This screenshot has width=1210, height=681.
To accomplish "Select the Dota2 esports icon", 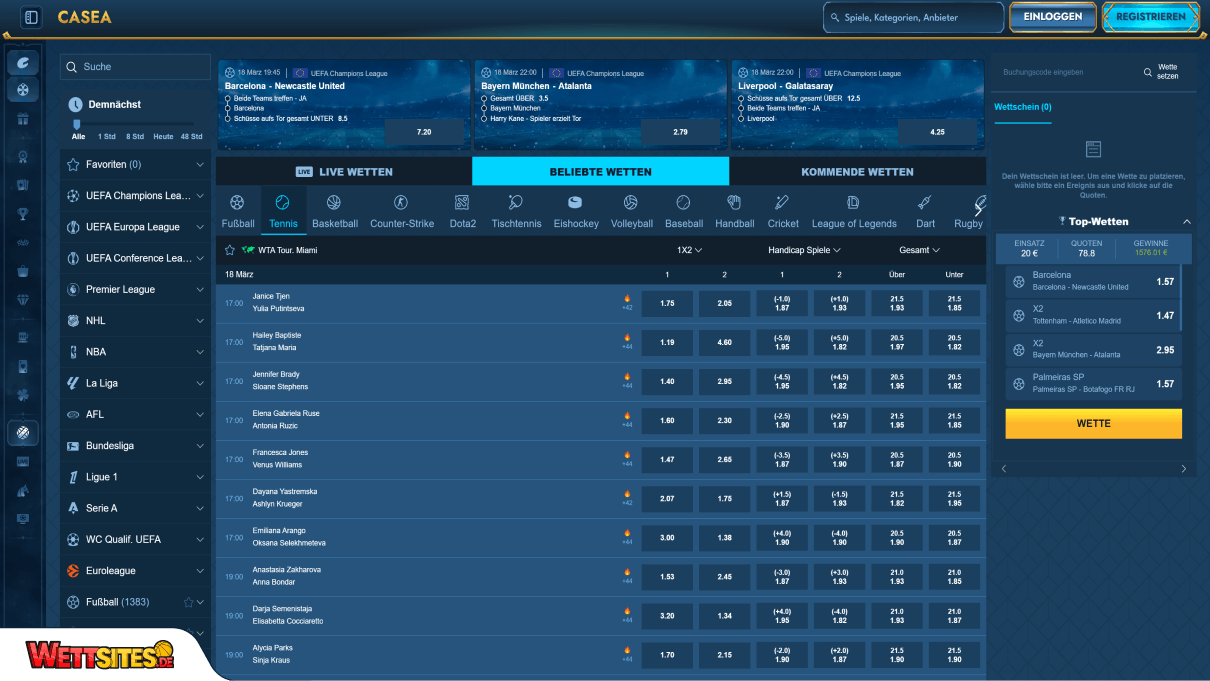I will pos(462,208).
